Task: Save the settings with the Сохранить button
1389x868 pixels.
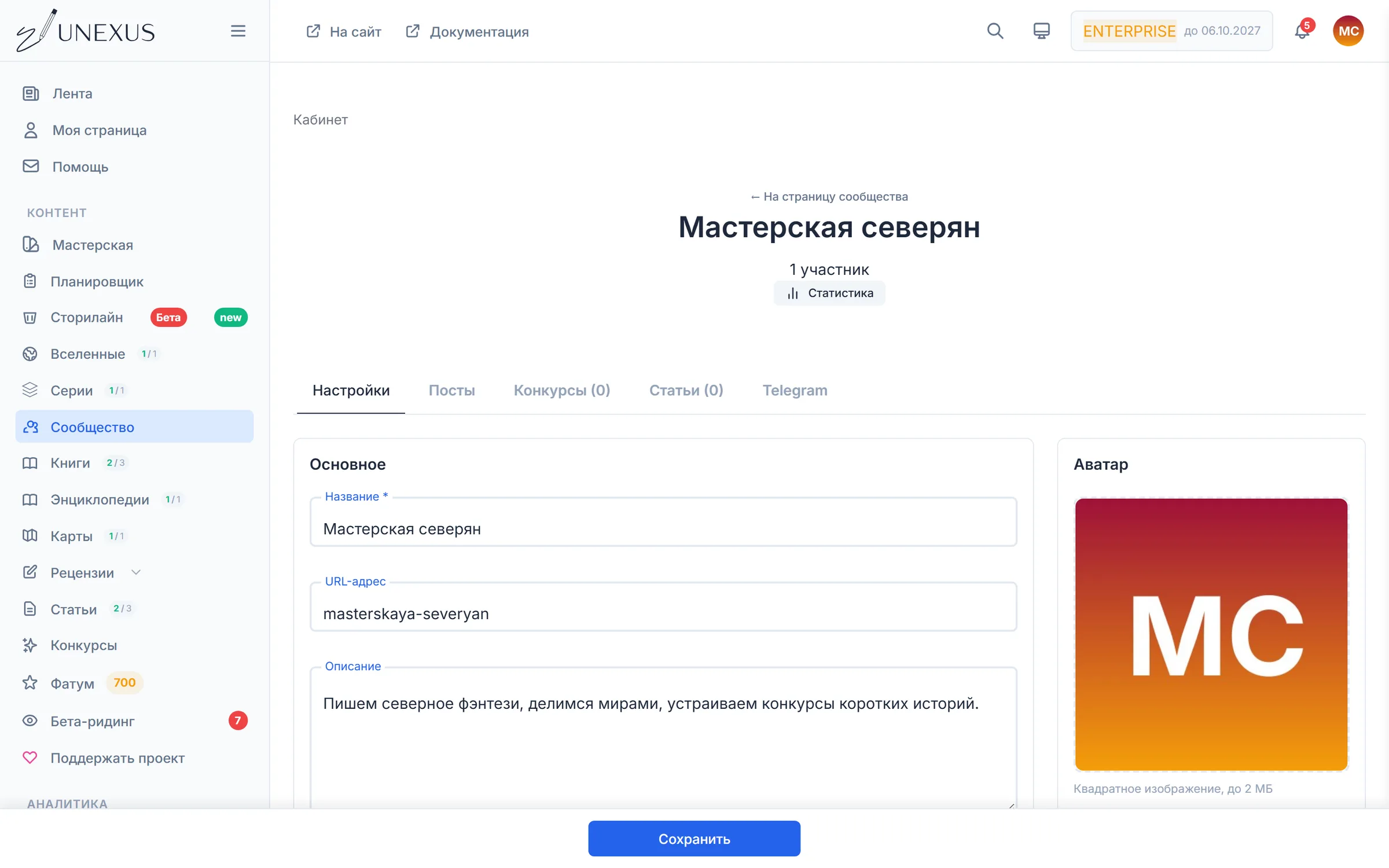Action: pos(694,838)
